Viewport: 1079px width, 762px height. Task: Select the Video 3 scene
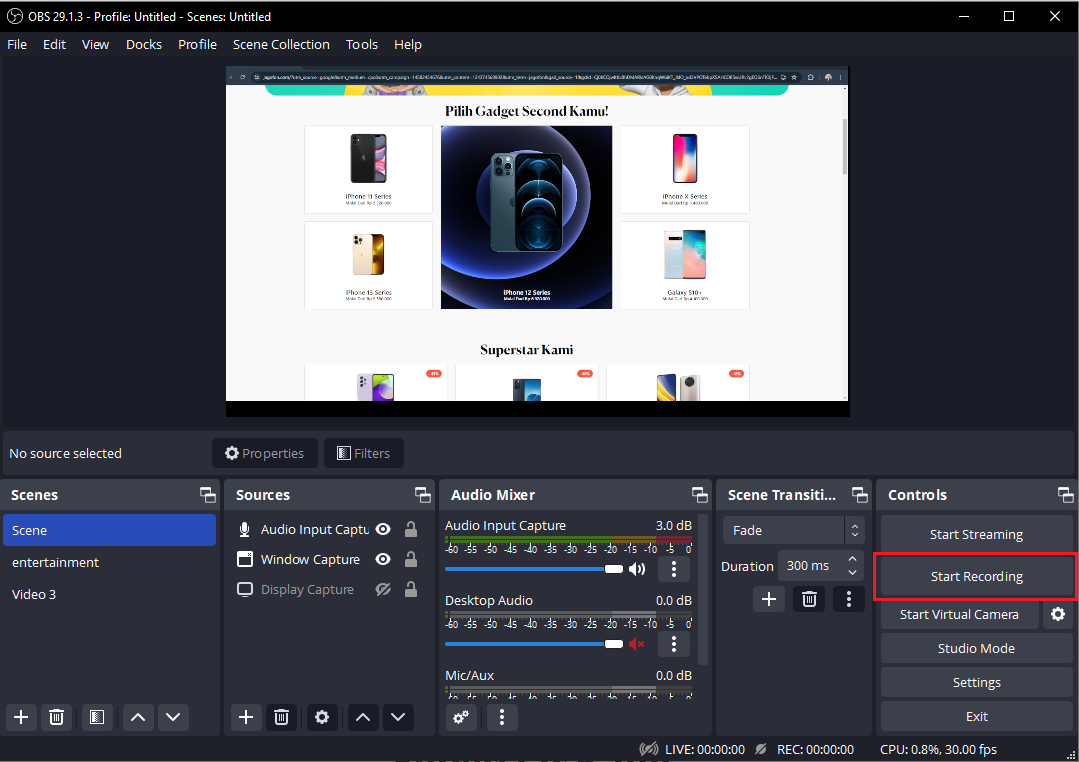coord(109,593)
